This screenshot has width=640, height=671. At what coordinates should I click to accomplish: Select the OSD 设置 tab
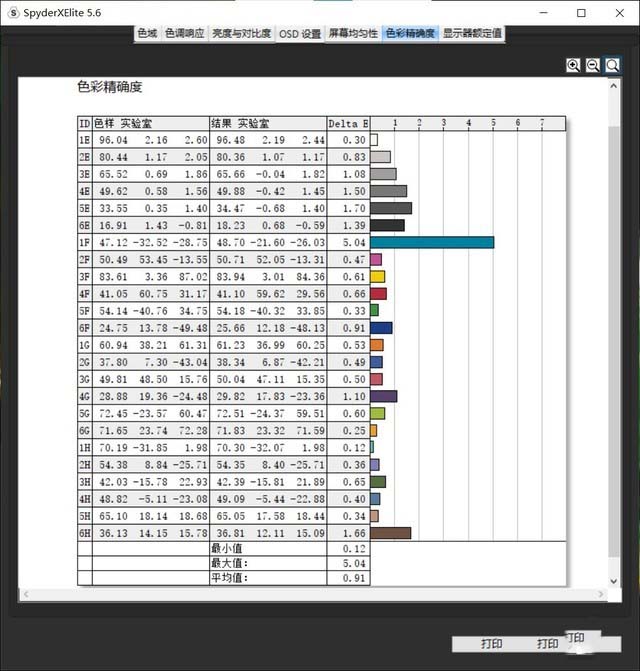point(299,34)
